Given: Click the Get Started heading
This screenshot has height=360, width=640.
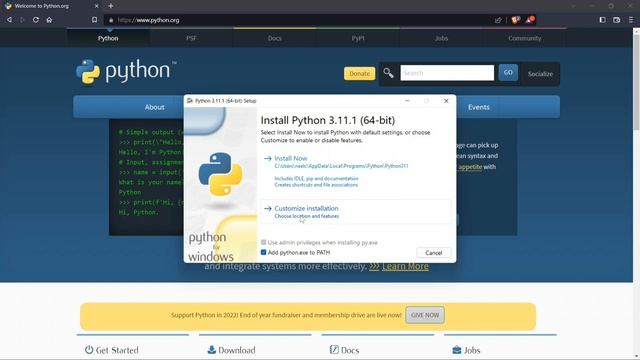Looking at the screenshot, I should coord(117,350).
